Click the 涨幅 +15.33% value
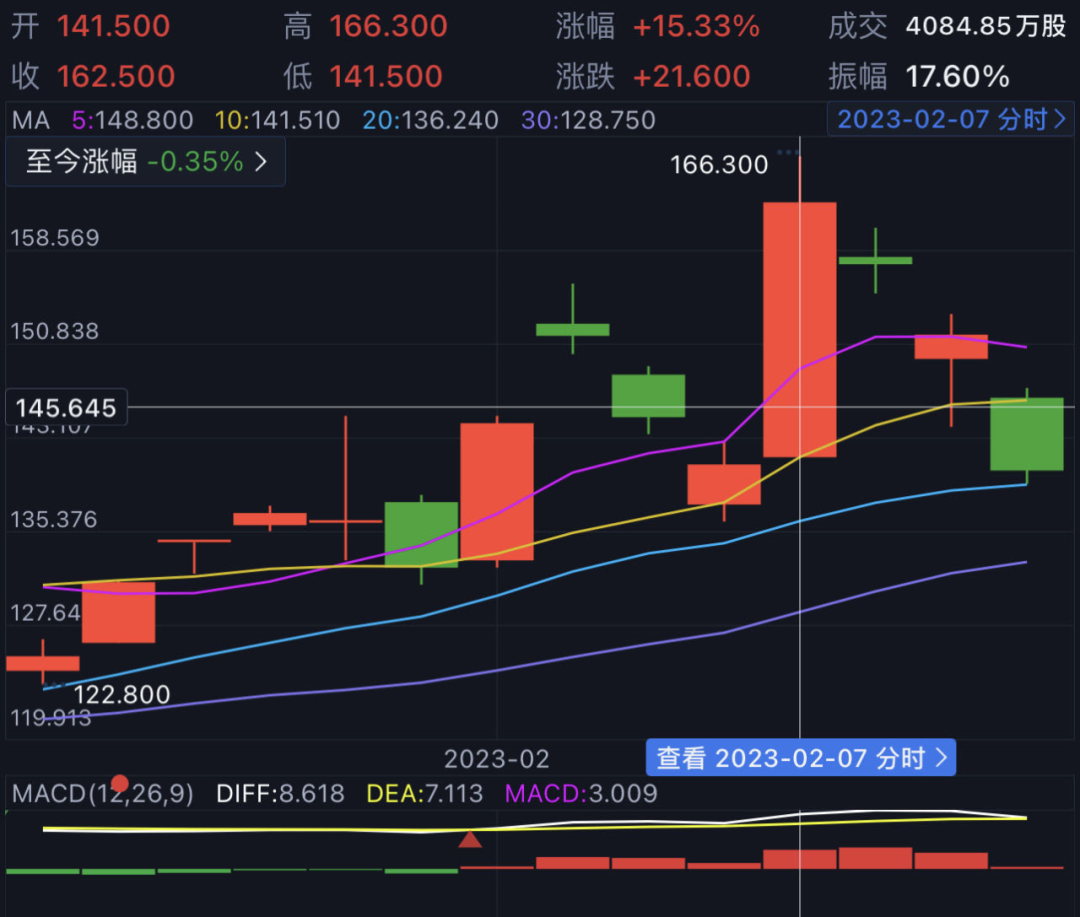The height and width of the screenshot is (917, 1080). pyautogui.click(x=696, y=27)
